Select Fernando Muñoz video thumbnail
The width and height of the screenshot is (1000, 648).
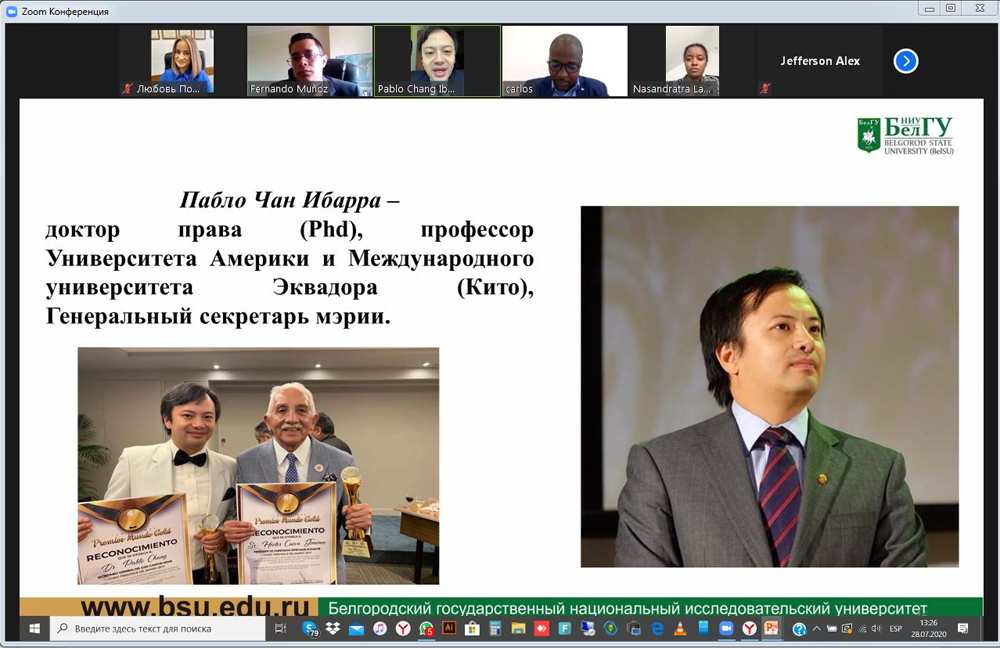[310, 61]
